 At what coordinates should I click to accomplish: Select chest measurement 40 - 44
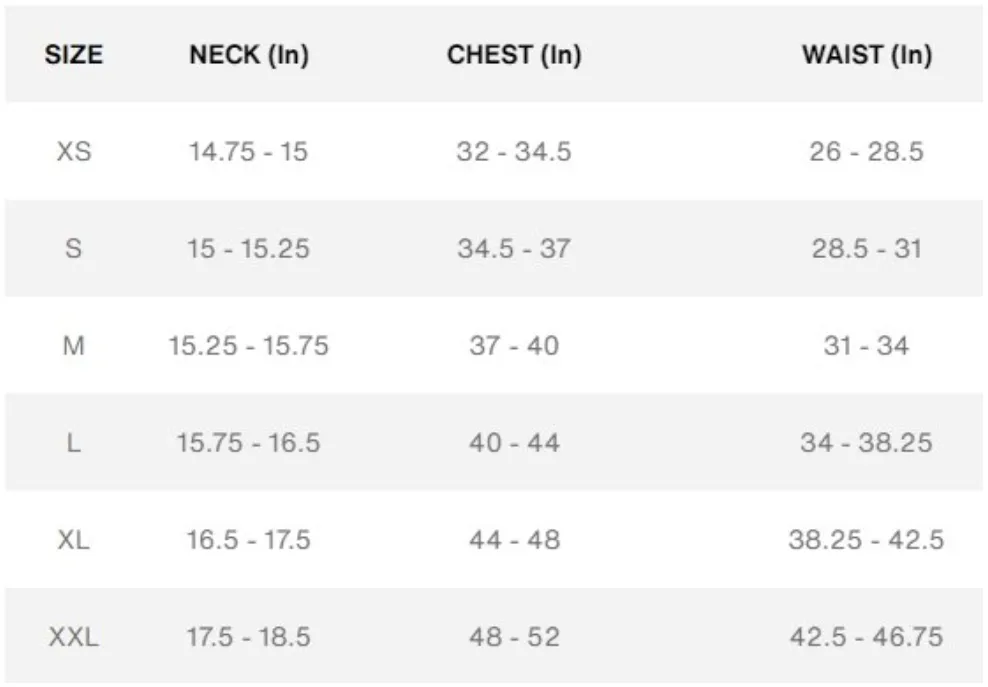(x=514, y=442)
